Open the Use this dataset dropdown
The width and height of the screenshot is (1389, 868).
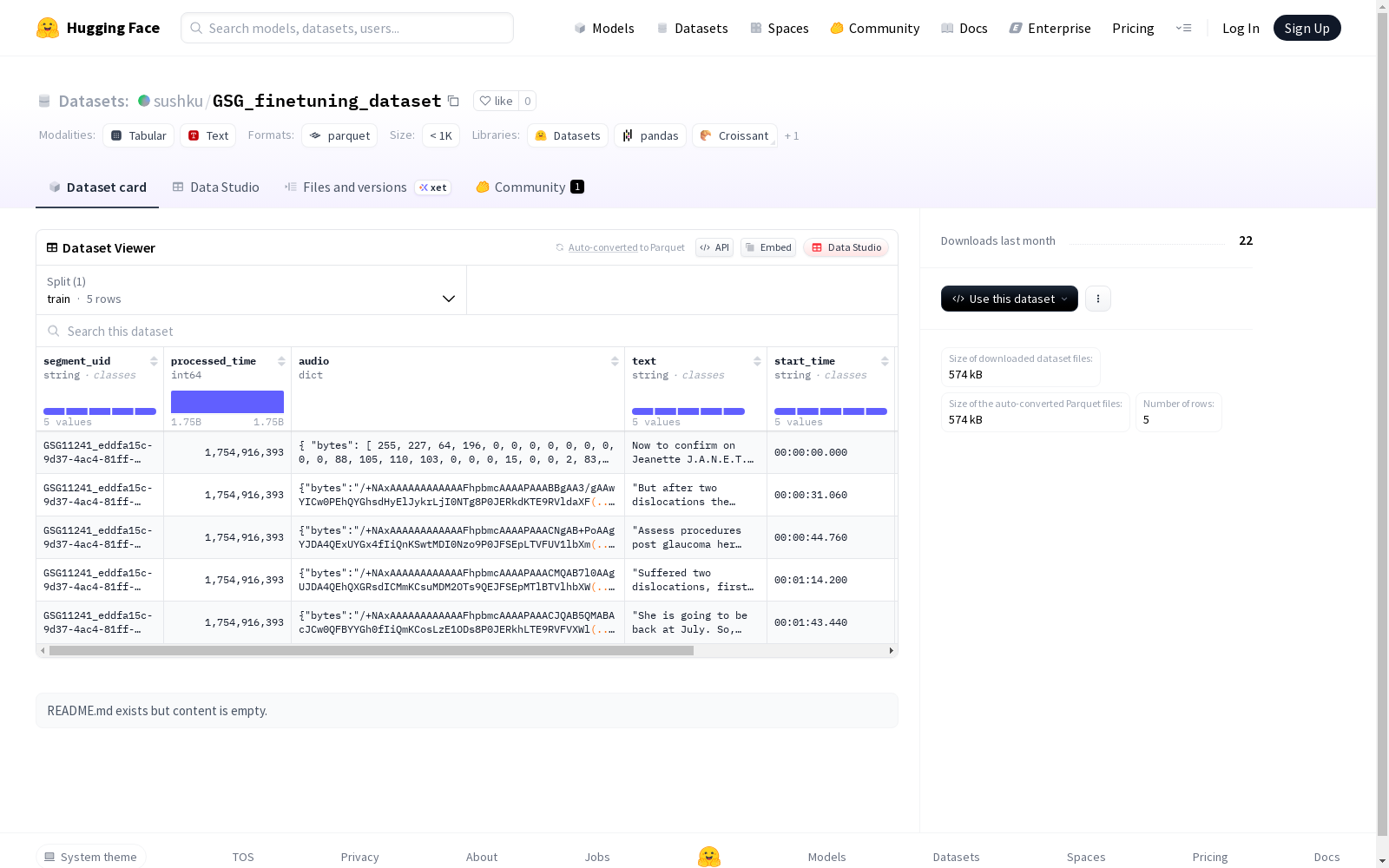1010,299
